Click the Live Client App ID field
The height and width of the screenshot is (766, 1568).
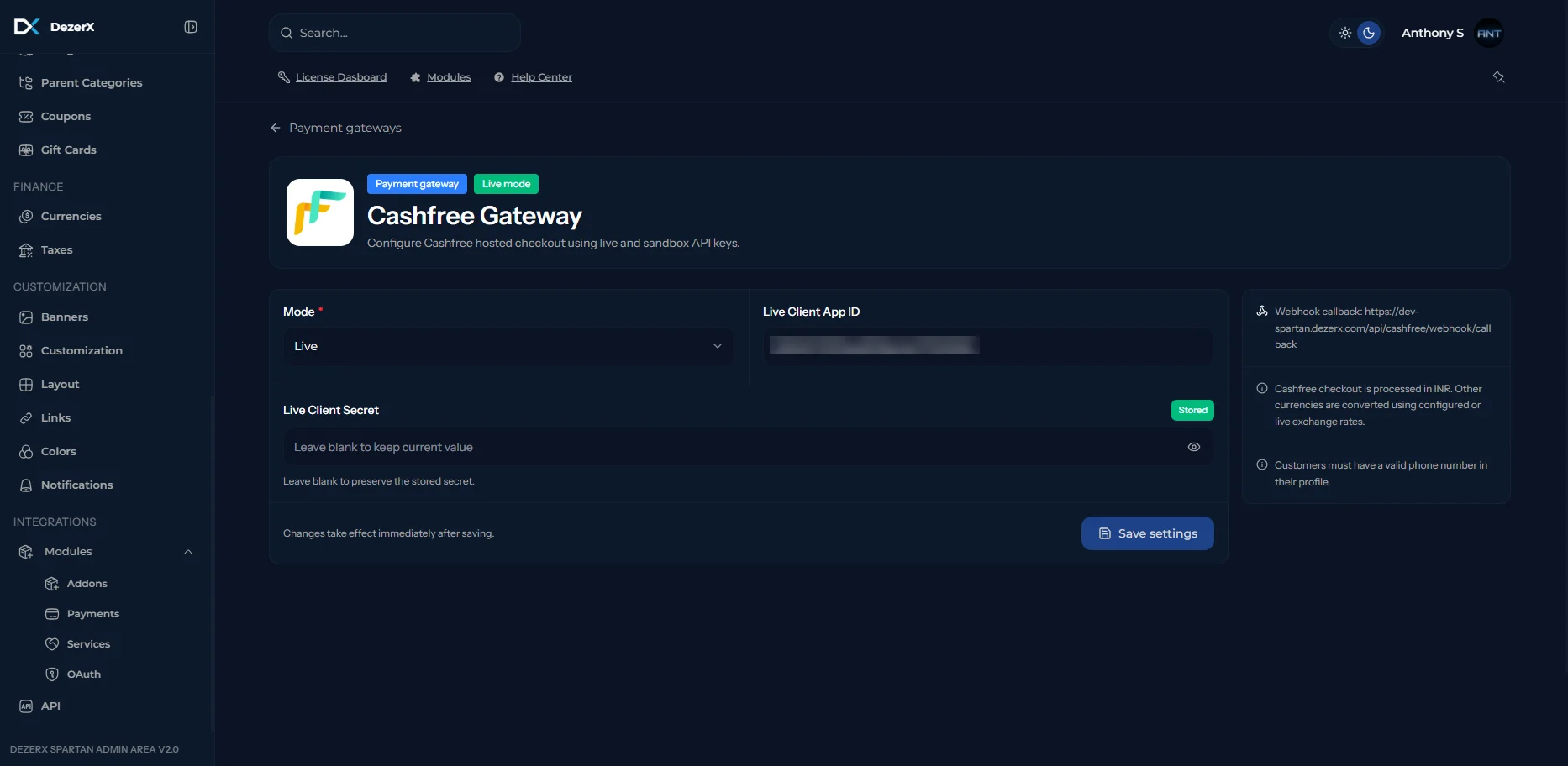coord(988,345)
